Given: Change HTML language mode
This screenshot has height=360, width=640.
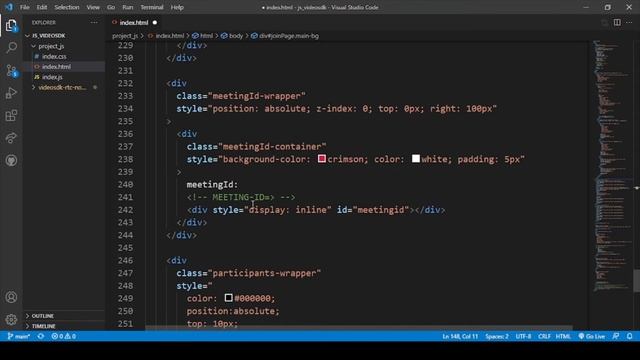Looking at the screenshot, I should (x=563, y=336).
